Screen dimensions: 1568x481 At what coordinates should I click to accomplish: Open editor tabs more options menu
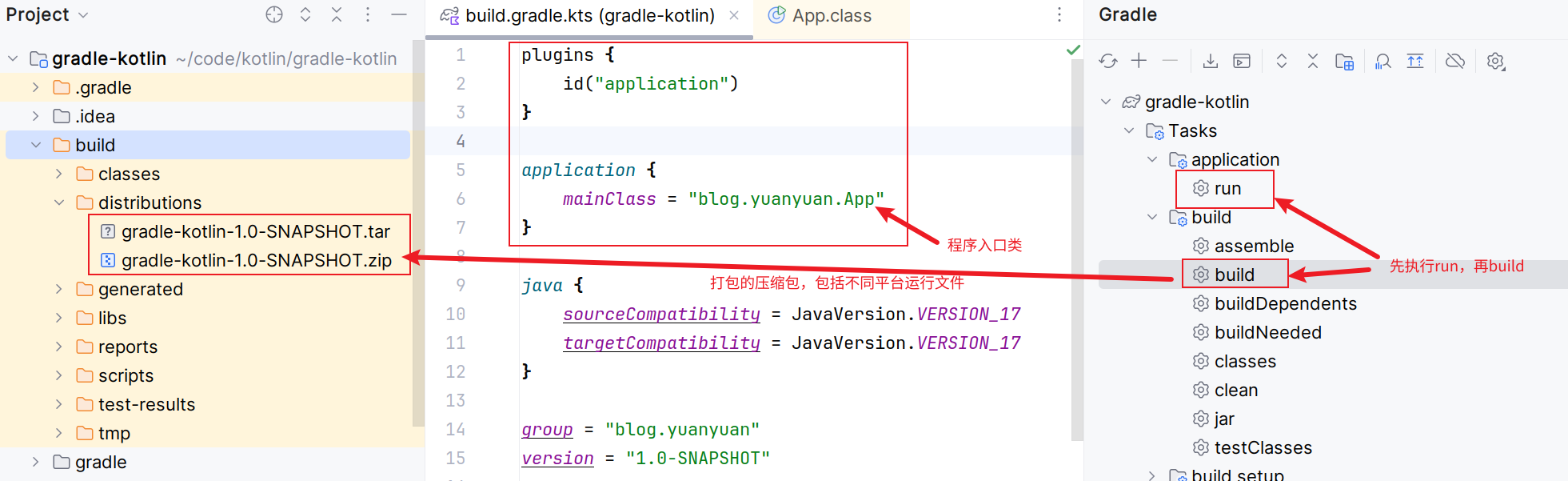[1059, 14]
